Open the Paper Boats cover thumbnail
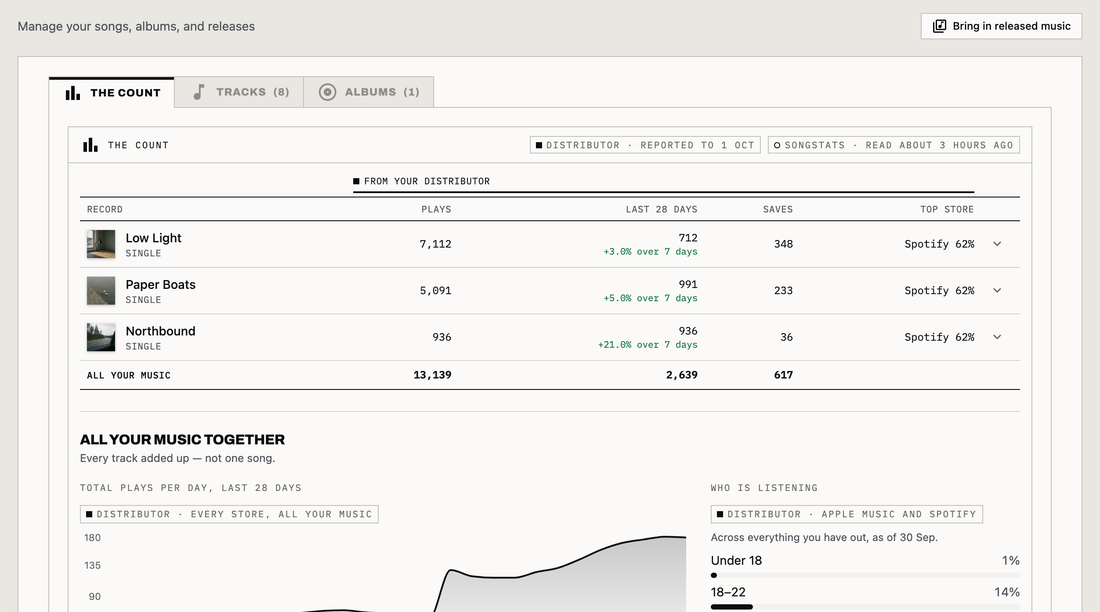This screenshot has width=1100, height=612. (101, 291)
